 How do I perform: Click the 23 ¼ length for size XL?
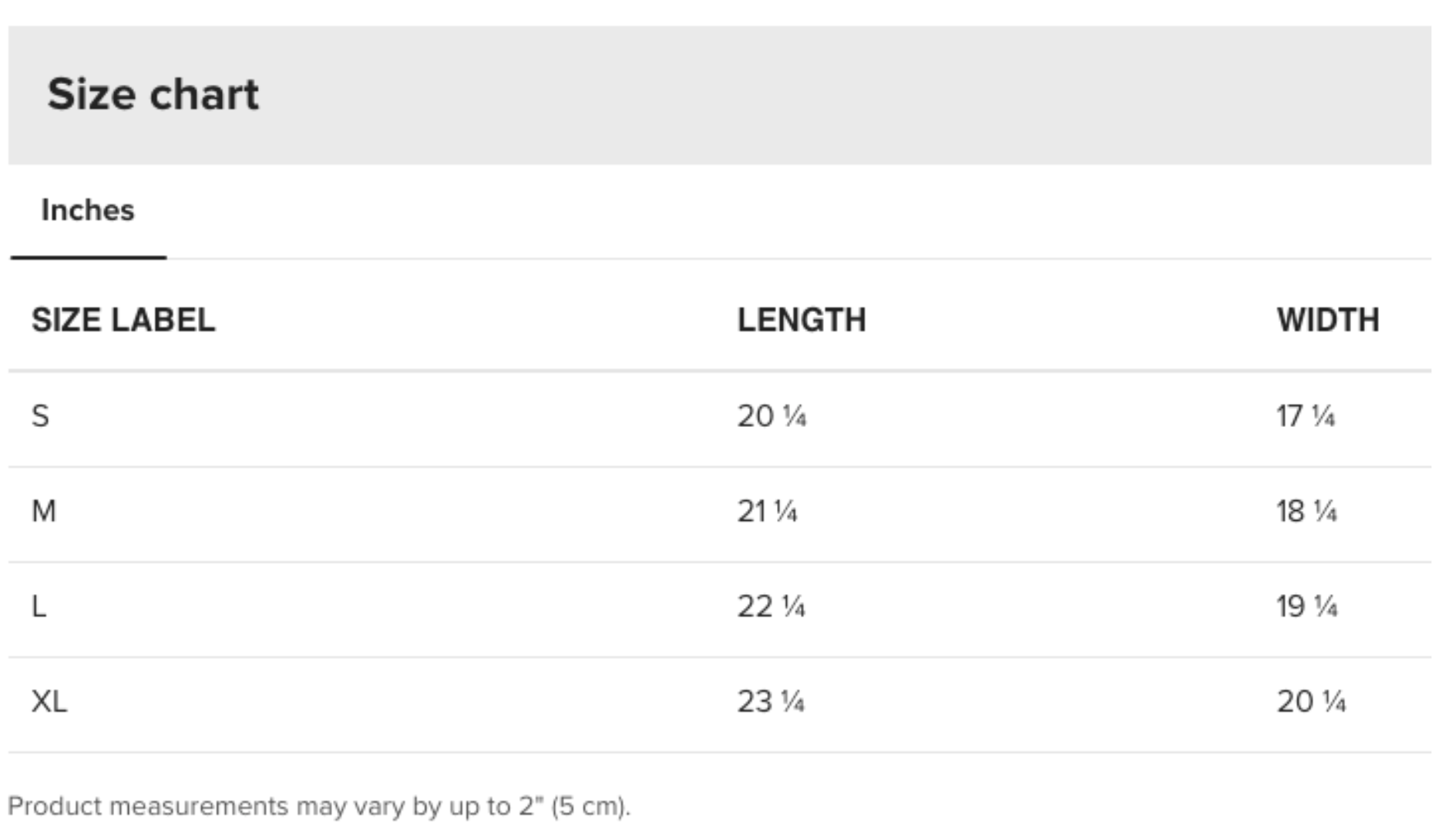(771, 701)
